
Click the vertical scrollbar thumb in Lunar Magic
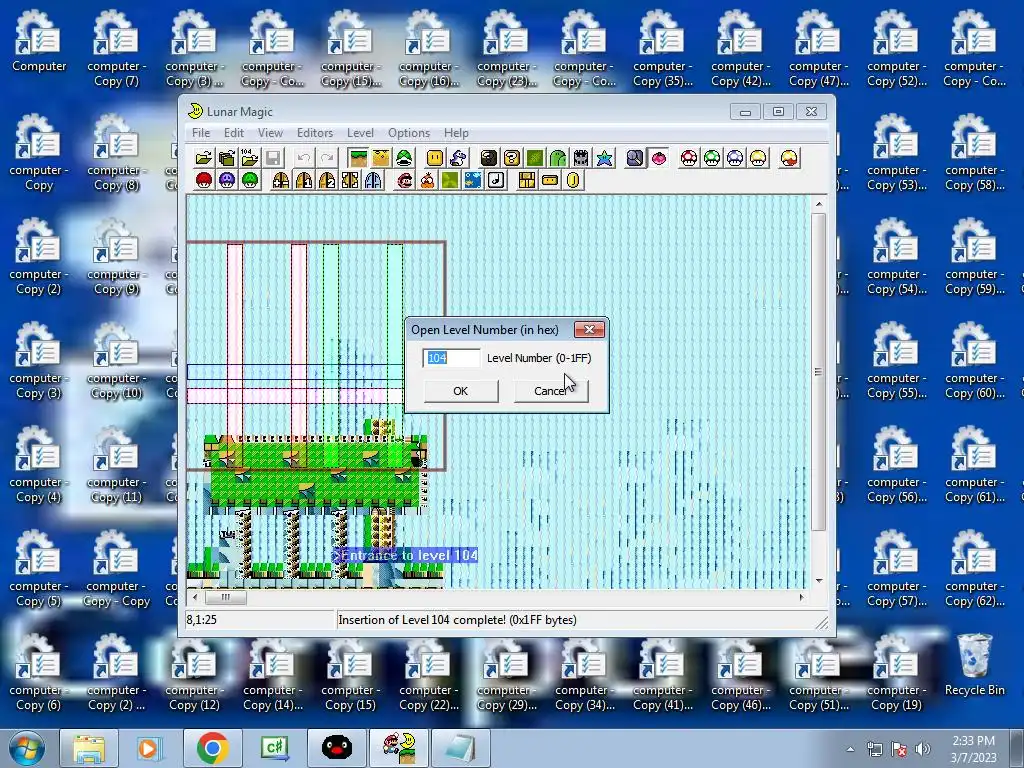(x=818, y=372)
